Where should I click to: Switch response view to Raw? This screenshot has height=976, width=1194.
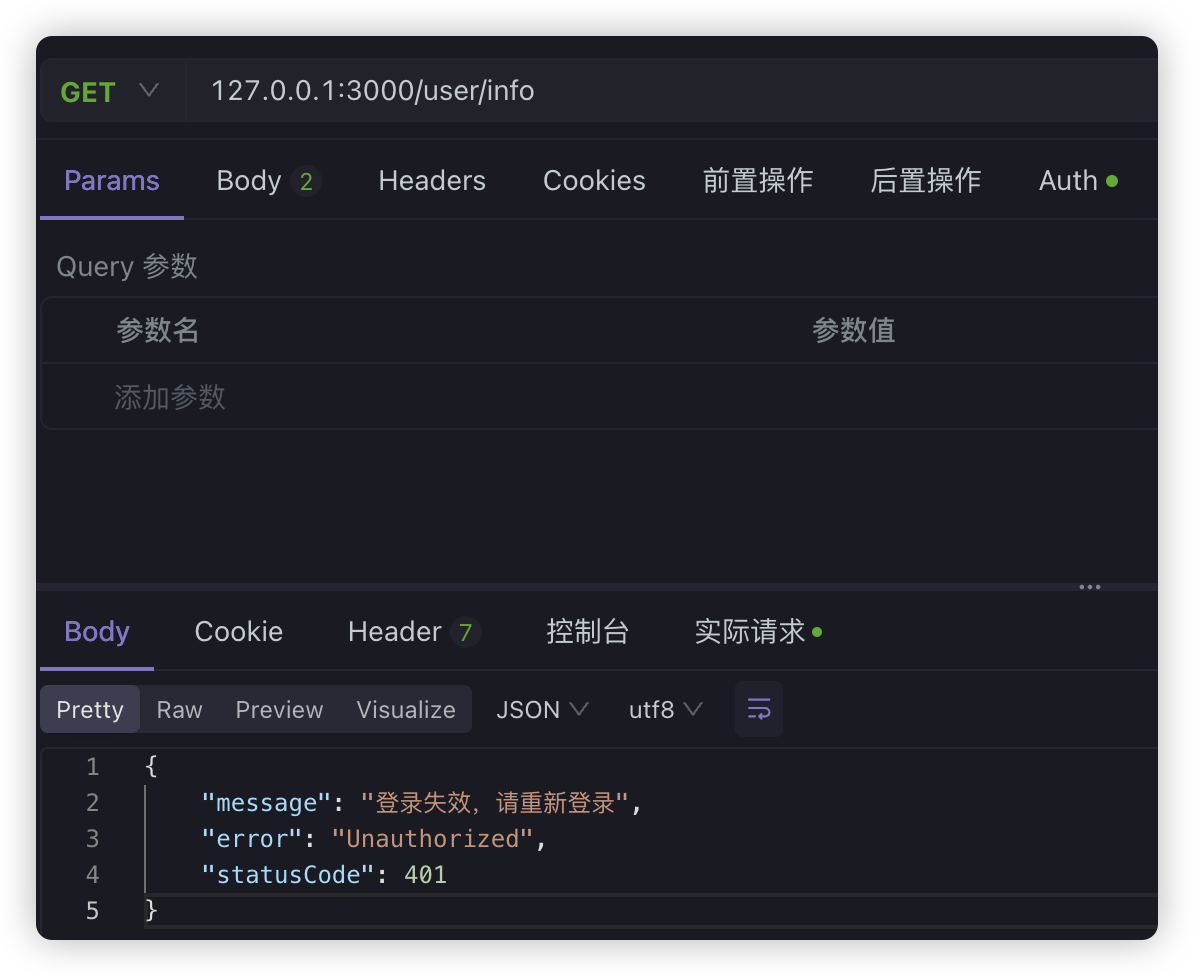180,710
